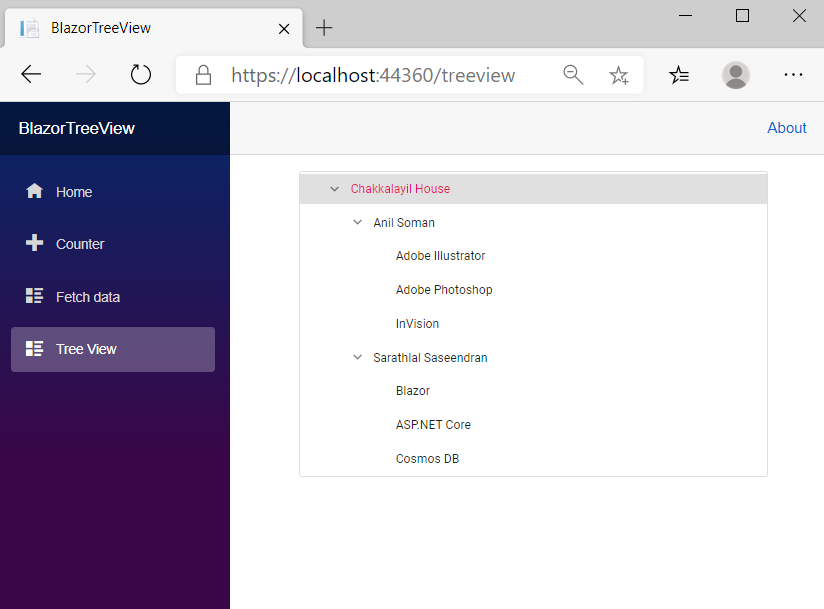Click the plus icon beside Counter
This screenshot has height=609, width=824.
tap(35, 244)
